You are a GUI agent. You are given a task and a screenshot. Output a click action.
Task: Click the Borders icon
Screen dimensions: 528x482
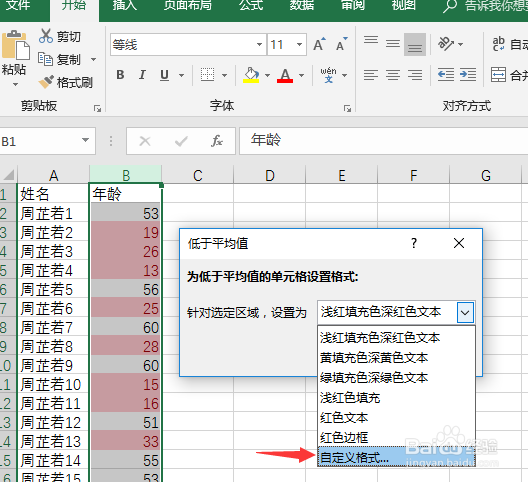207,75
